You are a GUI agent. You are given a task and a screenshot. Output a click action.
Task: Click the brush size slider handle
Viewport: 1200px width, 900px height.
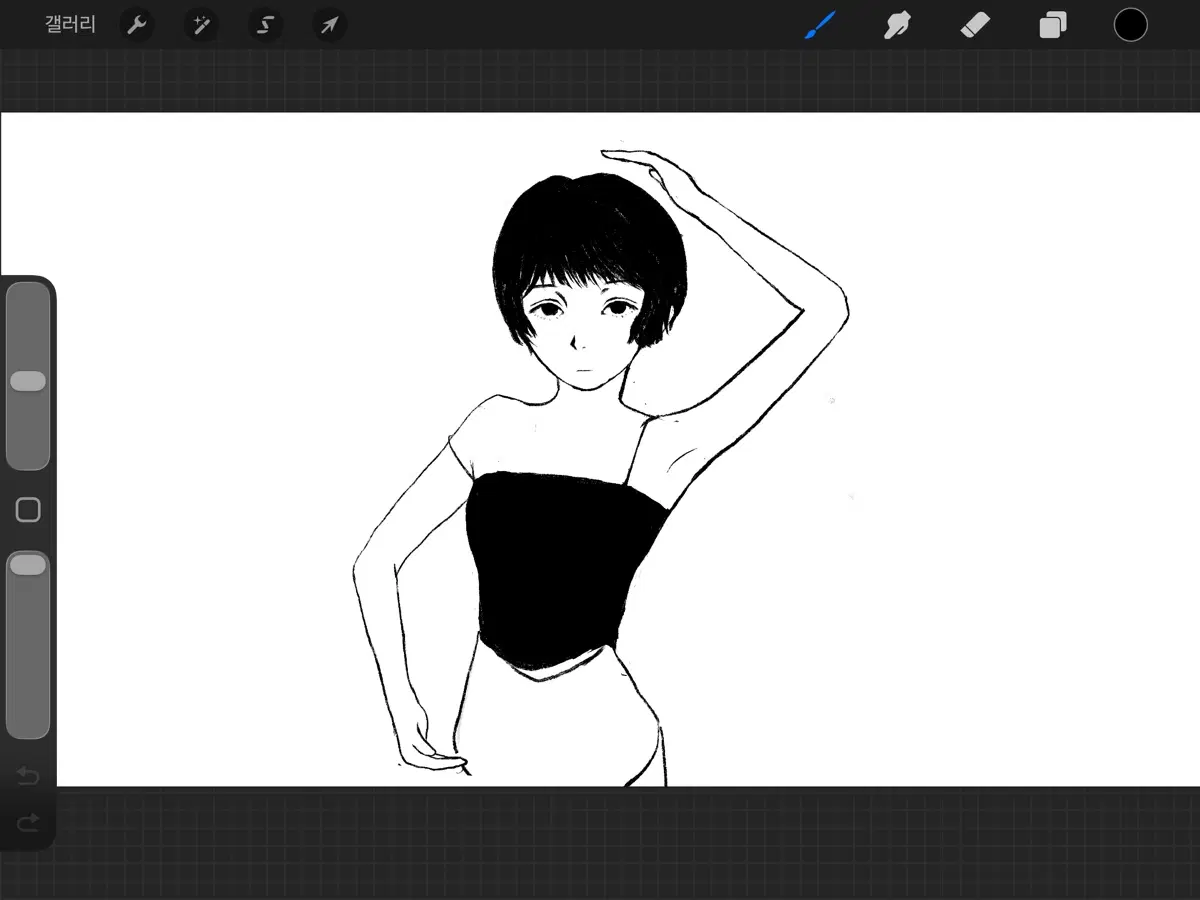tap(28, 381)
